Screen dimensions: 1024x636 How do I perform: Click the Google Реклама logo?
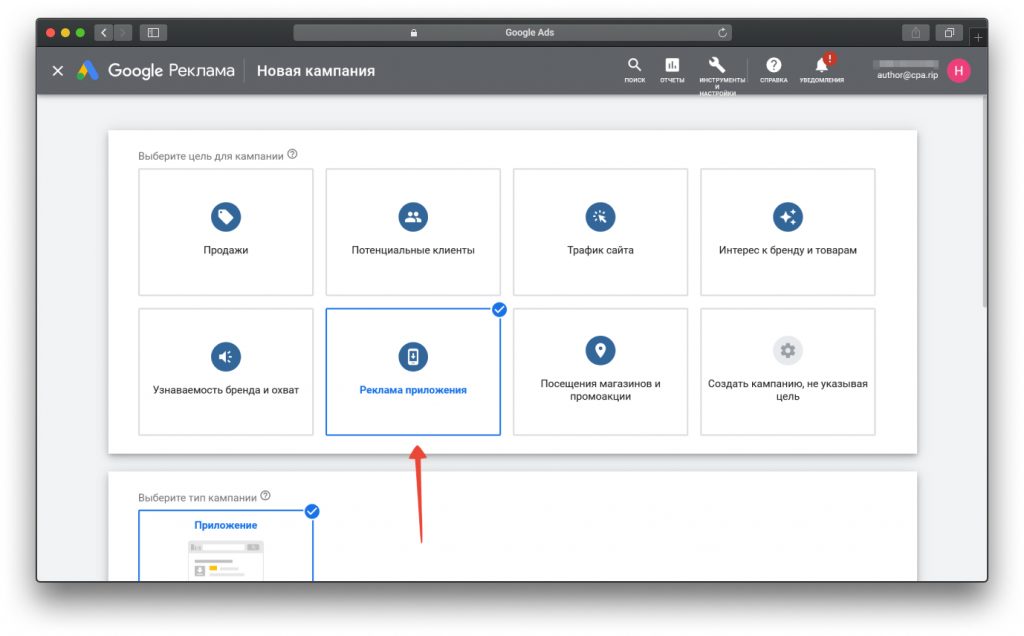[156, 71]
